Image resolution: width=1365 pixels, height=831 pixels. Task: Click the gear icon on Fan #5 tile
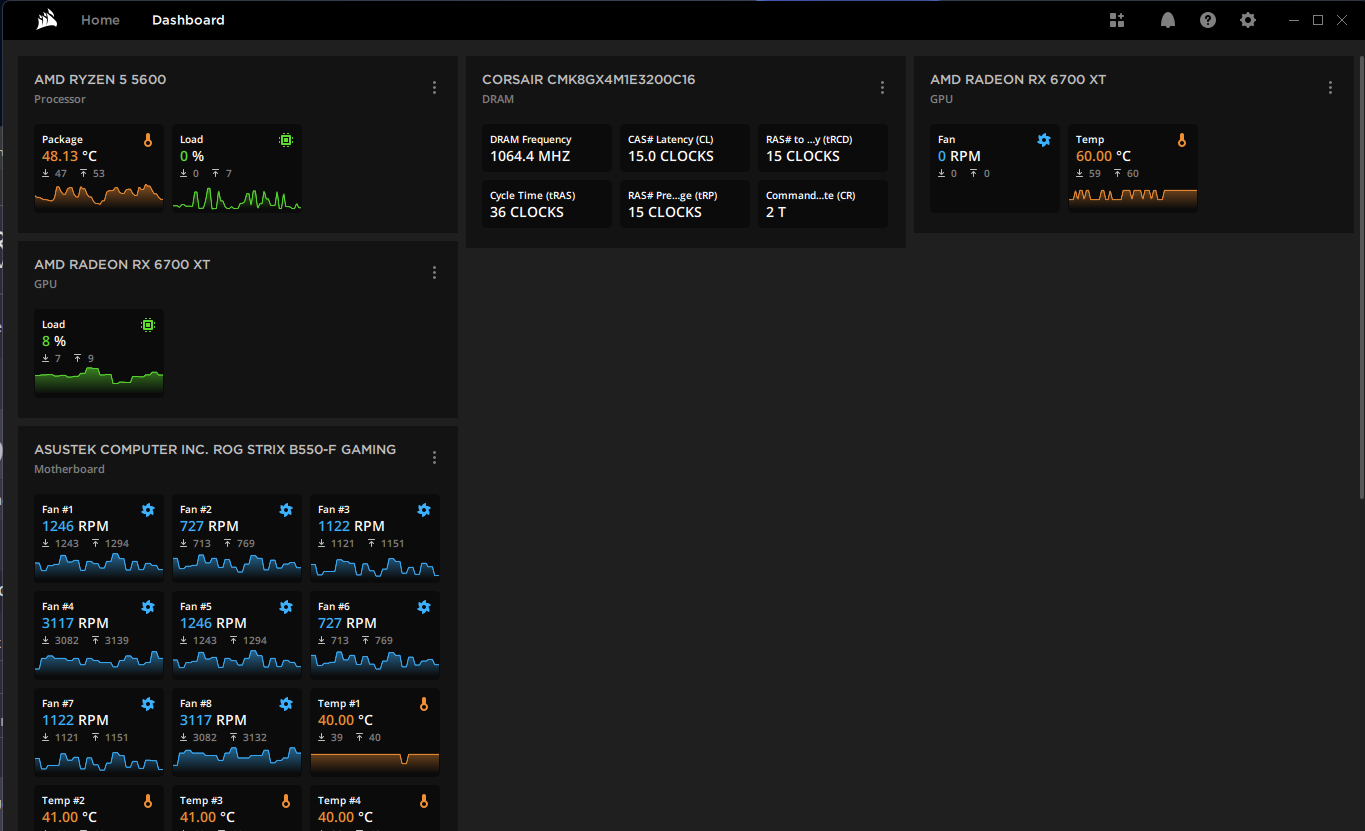pos(286,607)
